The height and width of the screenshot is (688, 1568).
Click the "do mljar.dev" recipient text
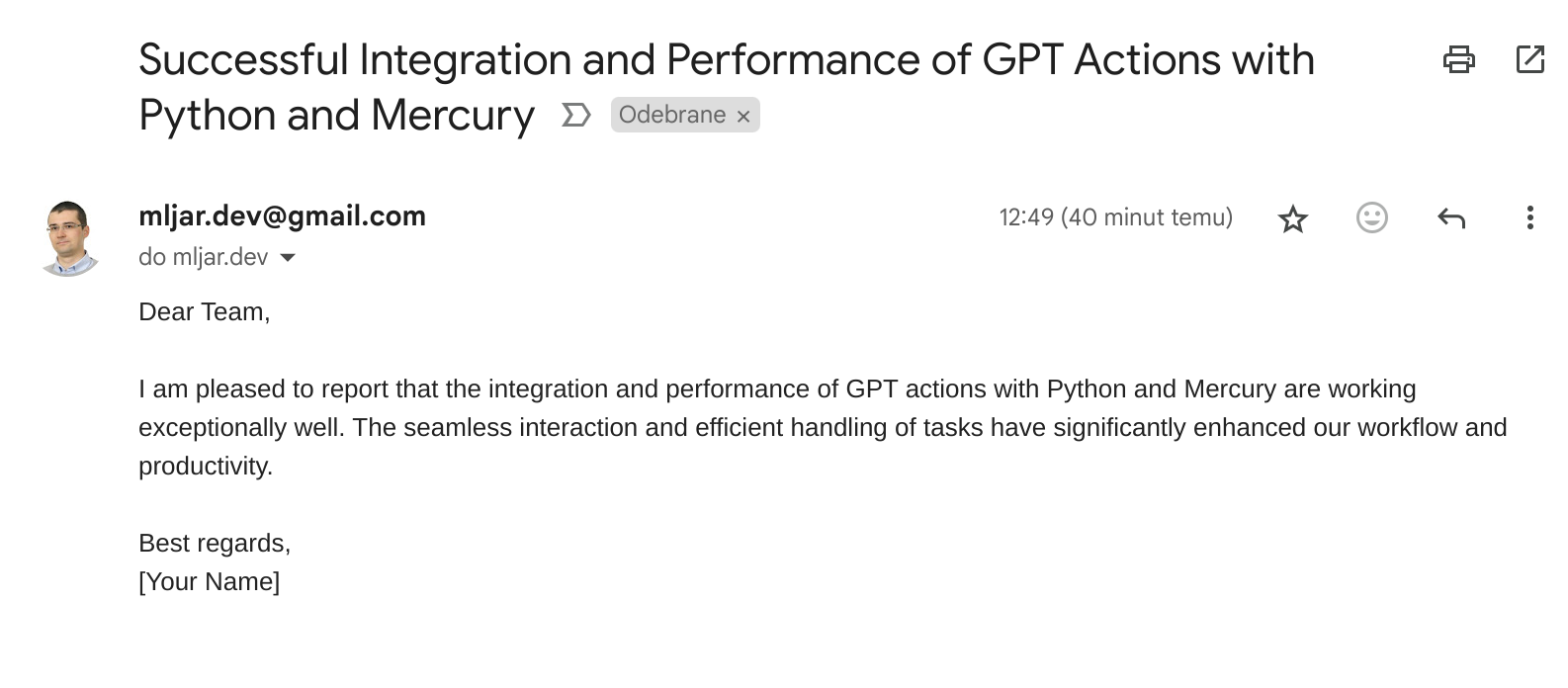pos(203,257)
